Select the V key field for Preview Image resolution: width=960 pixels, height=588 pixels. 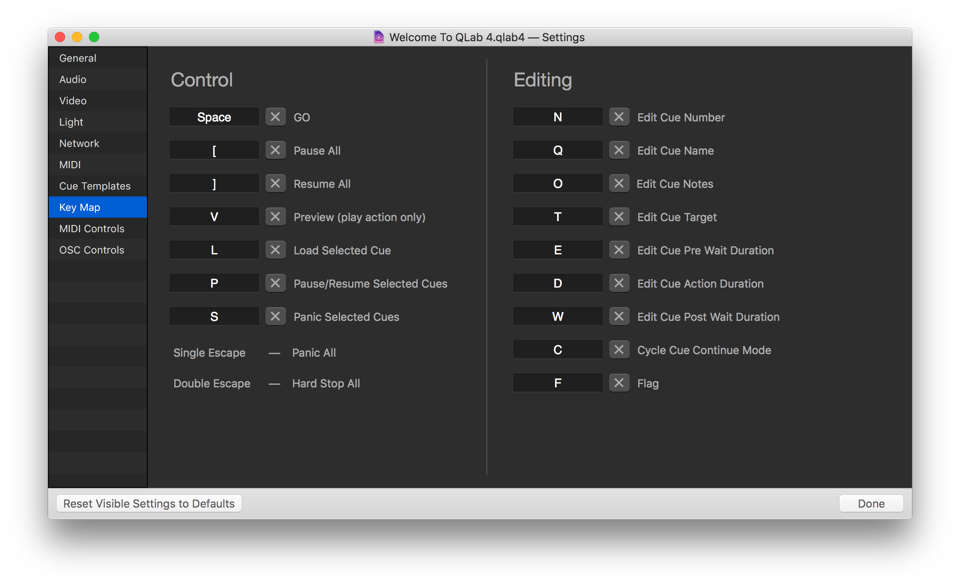[214, 217]
